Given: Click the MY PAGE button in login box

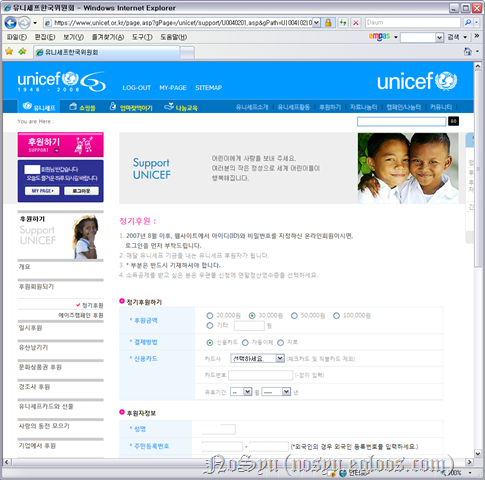Looking at the screenshot, I should [42, 191].
